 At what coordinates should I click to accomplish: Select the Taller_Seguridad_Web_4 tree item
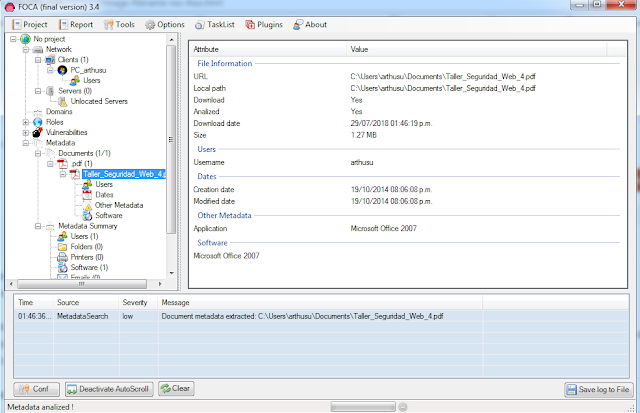(x=124, y=174)
